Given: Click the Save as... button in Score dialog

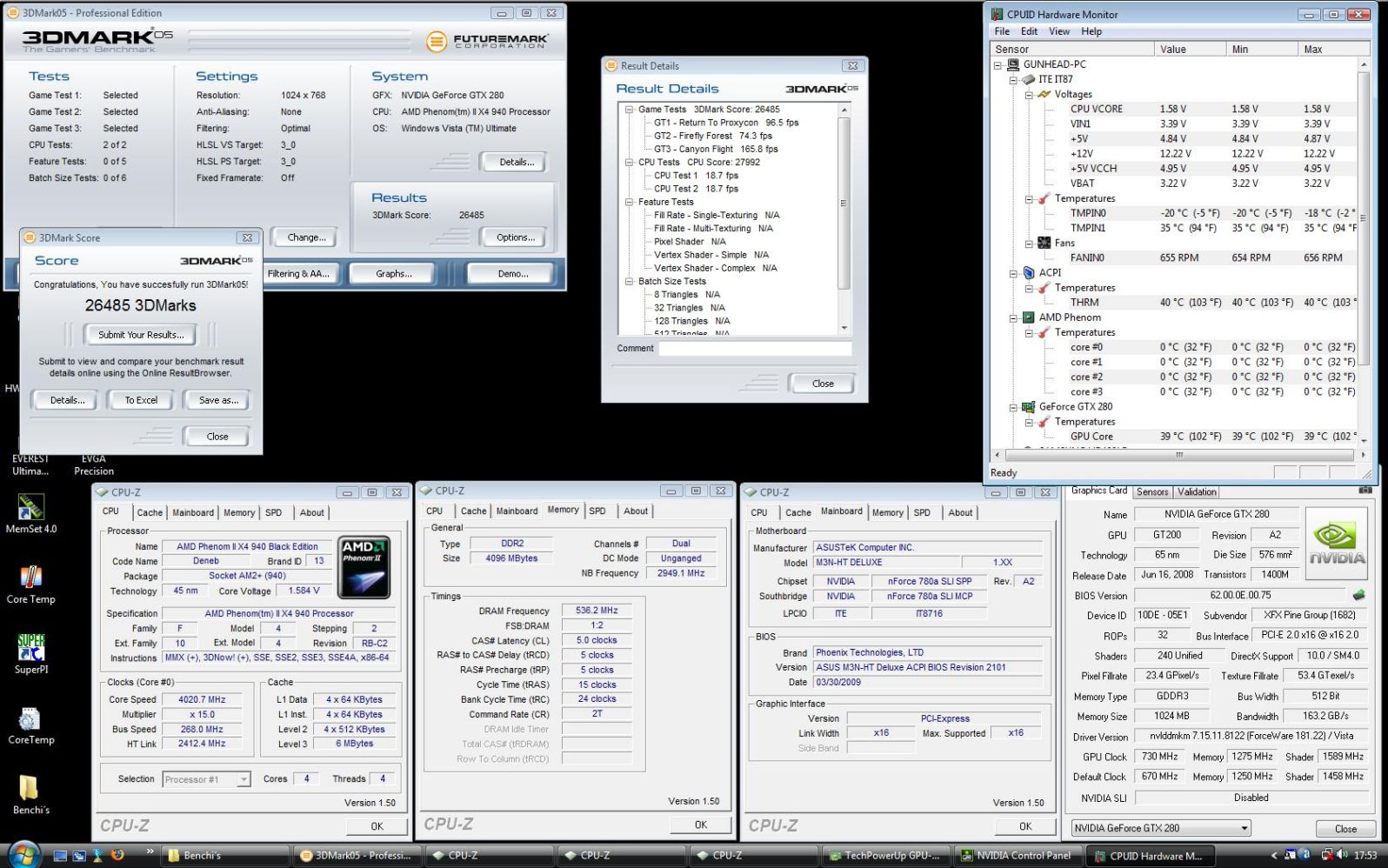Looking at the screenshot, I should click(x=217, y=400).
